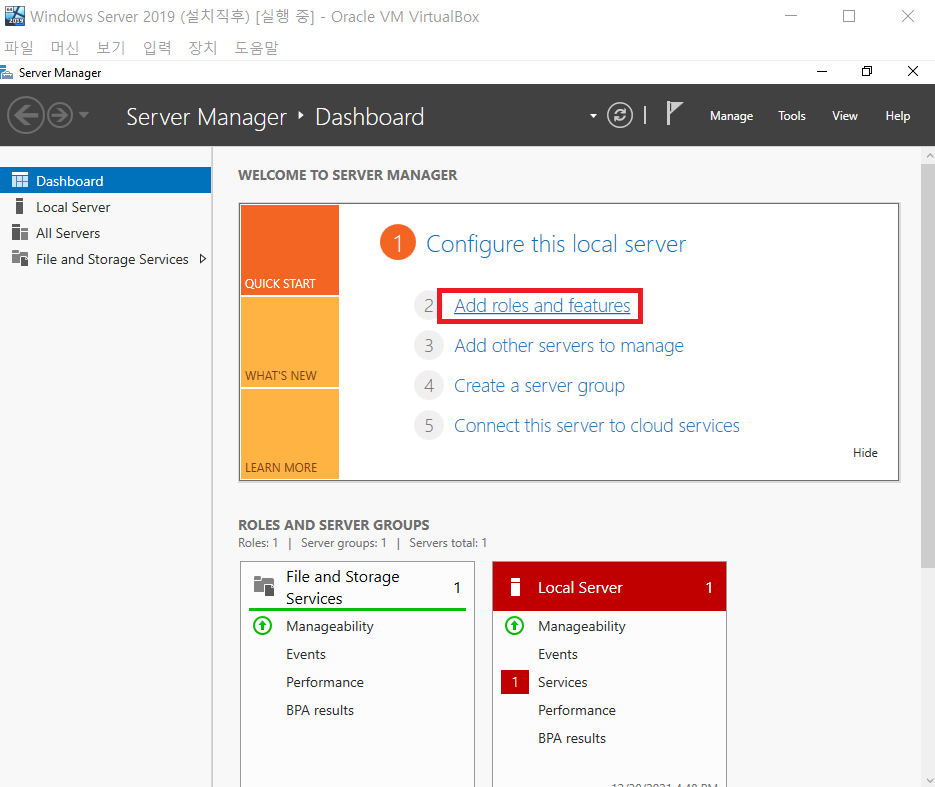Open the Manage menu

731,116
